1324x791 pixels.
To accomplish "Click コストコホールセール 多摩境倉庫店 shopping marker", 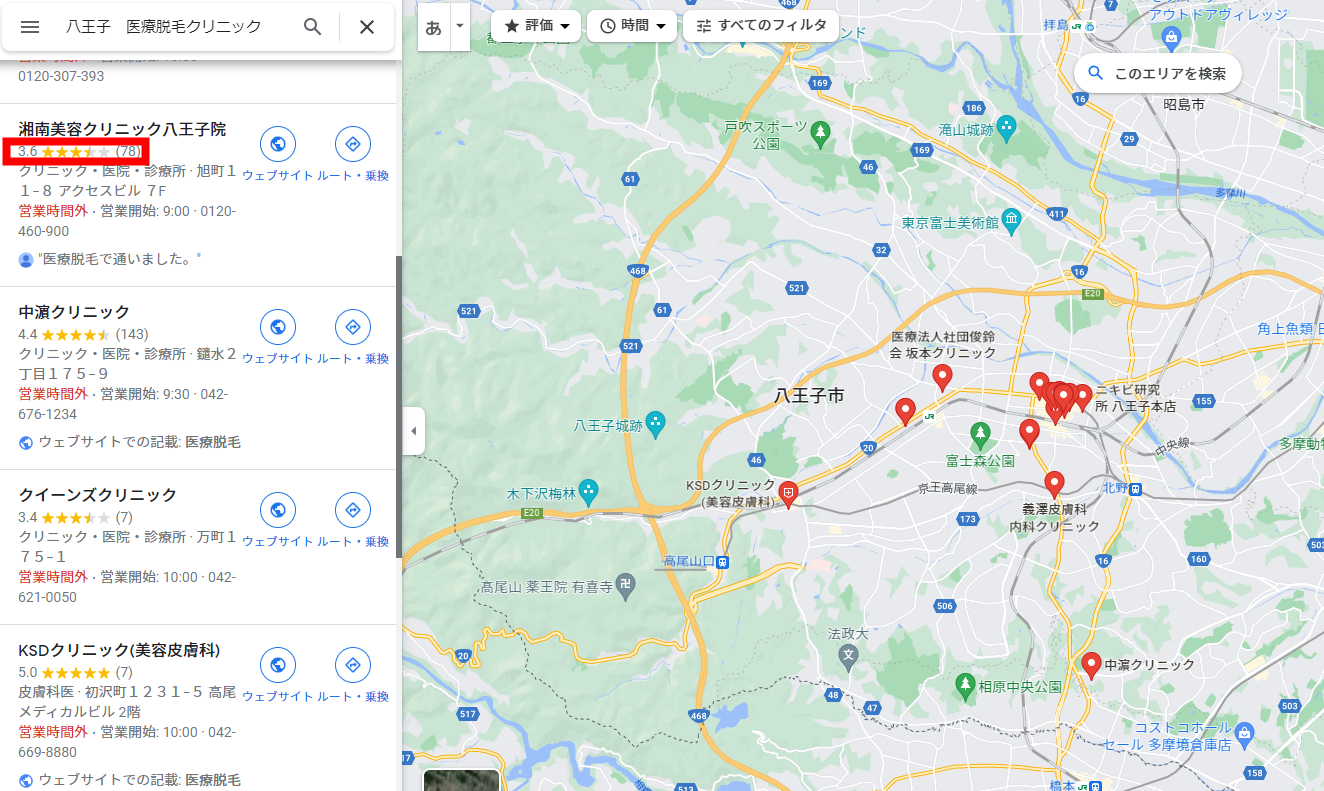I will (1243, 735).
